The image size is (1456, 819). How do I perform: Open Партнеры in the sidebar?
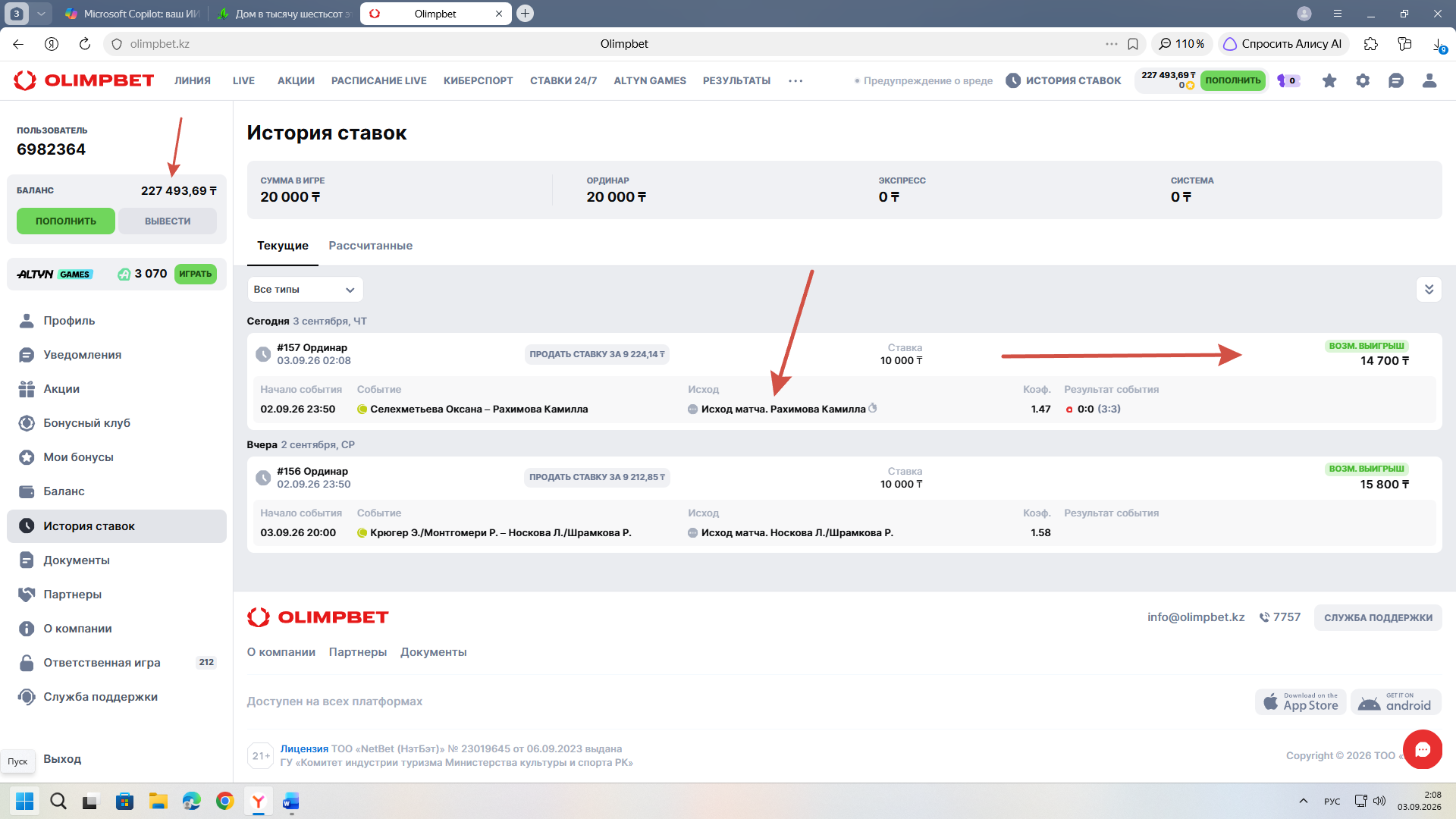pos(72,595)
